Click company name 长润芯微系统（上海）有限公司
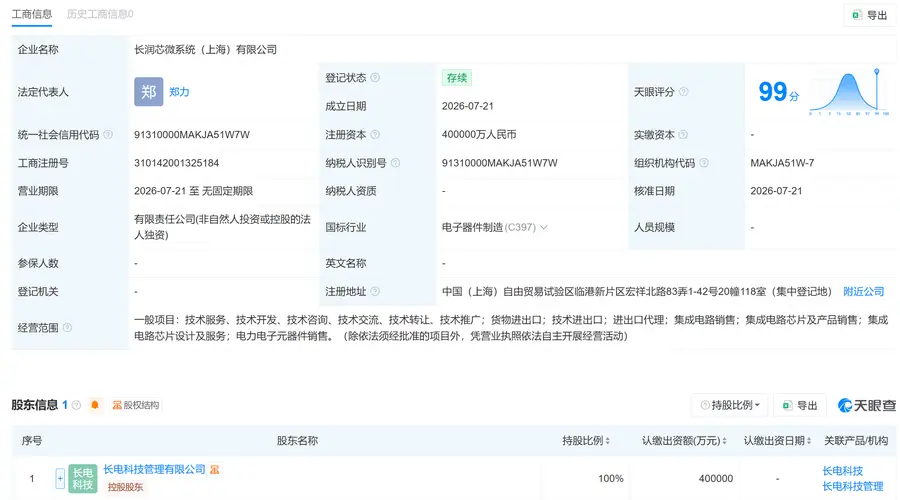Screen dimensions: 900x500 pyautogui.click(x=205, y=50)
